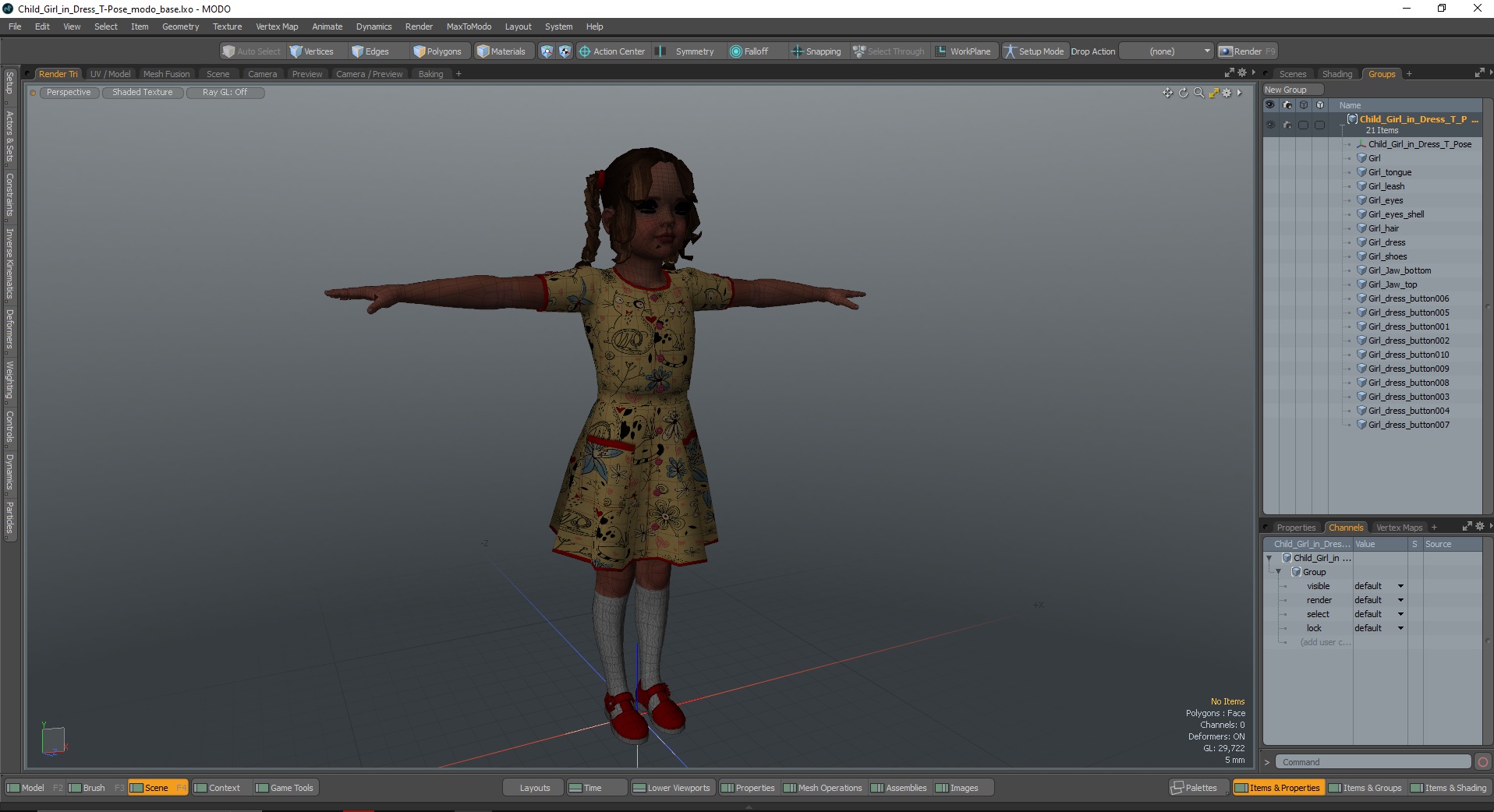Screen dimensions: 1494x812
Task: Click the viewport zoom magnifier icon
Action: 1198,93
